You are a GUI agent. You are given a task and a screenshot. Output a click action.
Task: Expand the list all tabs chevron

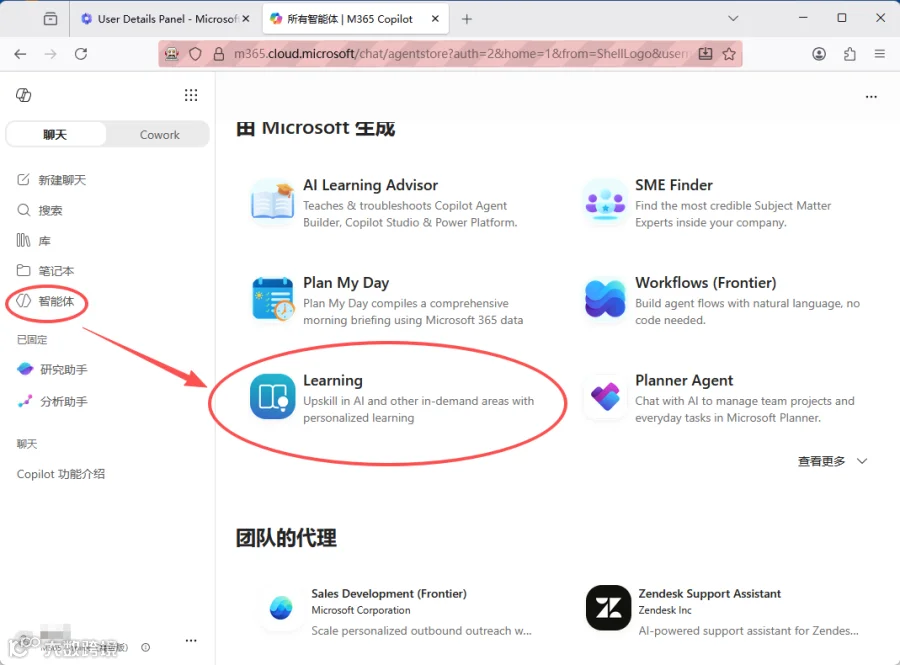tap(733, 19)
